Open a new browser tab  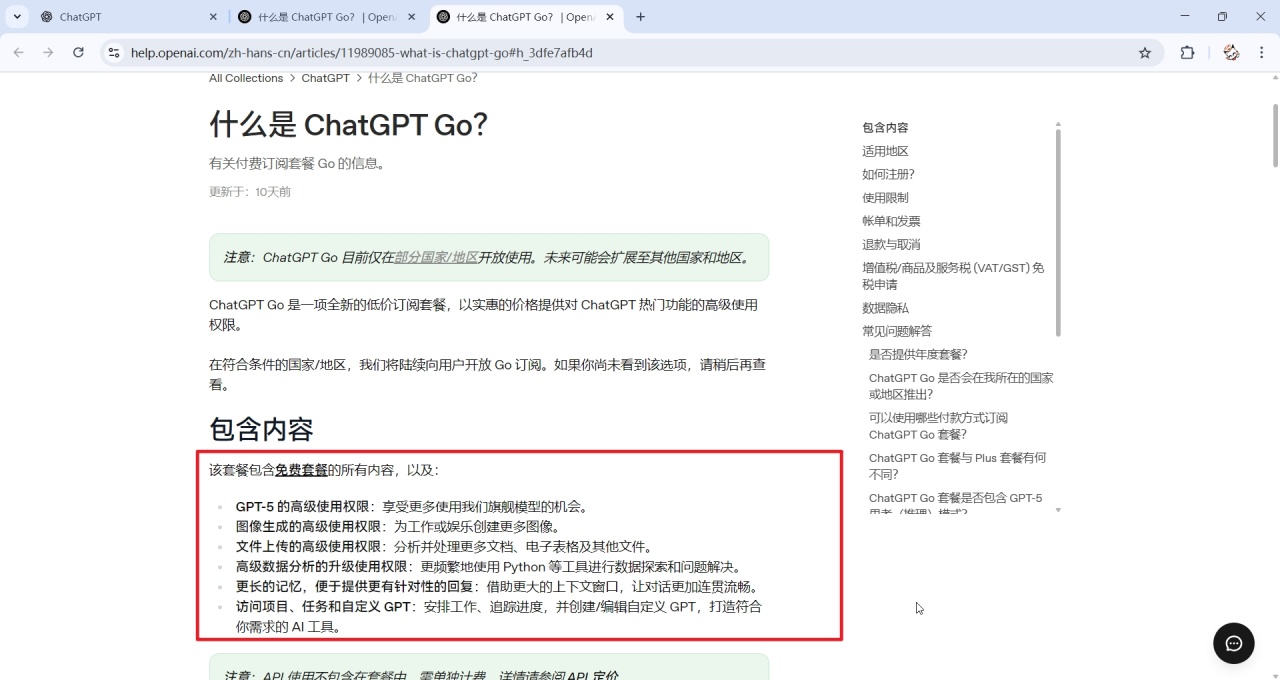(641, 17)
